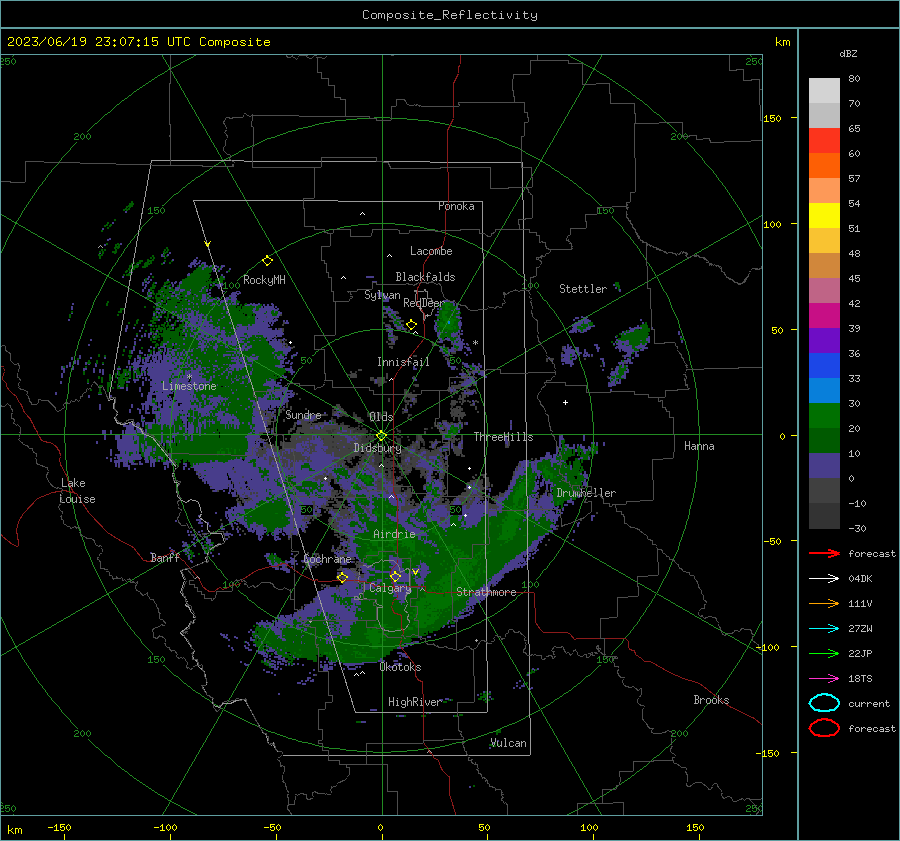The image size is (900, 841).
Task: Click the RockyMH label text
Action: pos(264,280)
